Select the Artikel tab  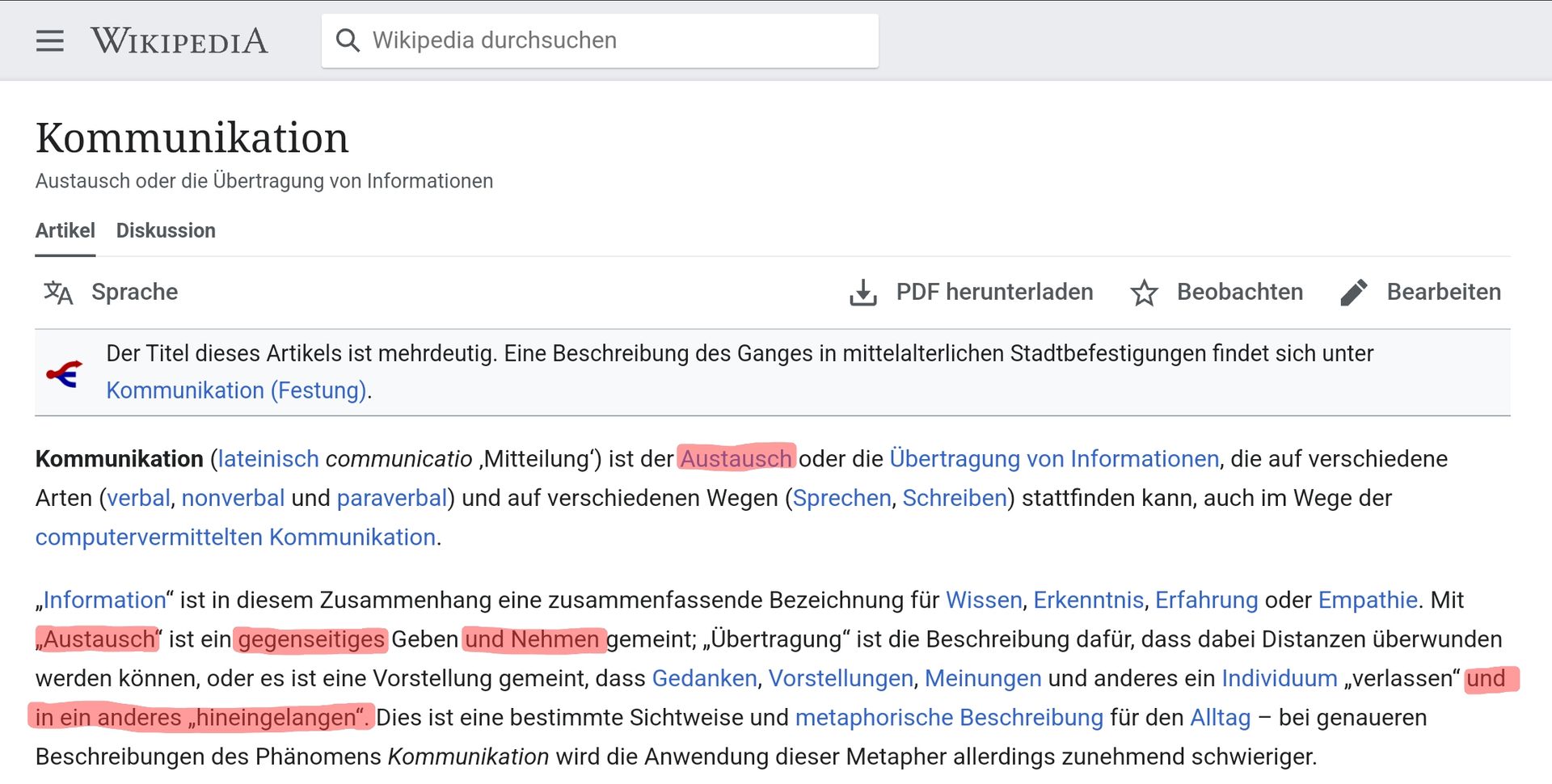pyautogui.click(x=65, y=231)
